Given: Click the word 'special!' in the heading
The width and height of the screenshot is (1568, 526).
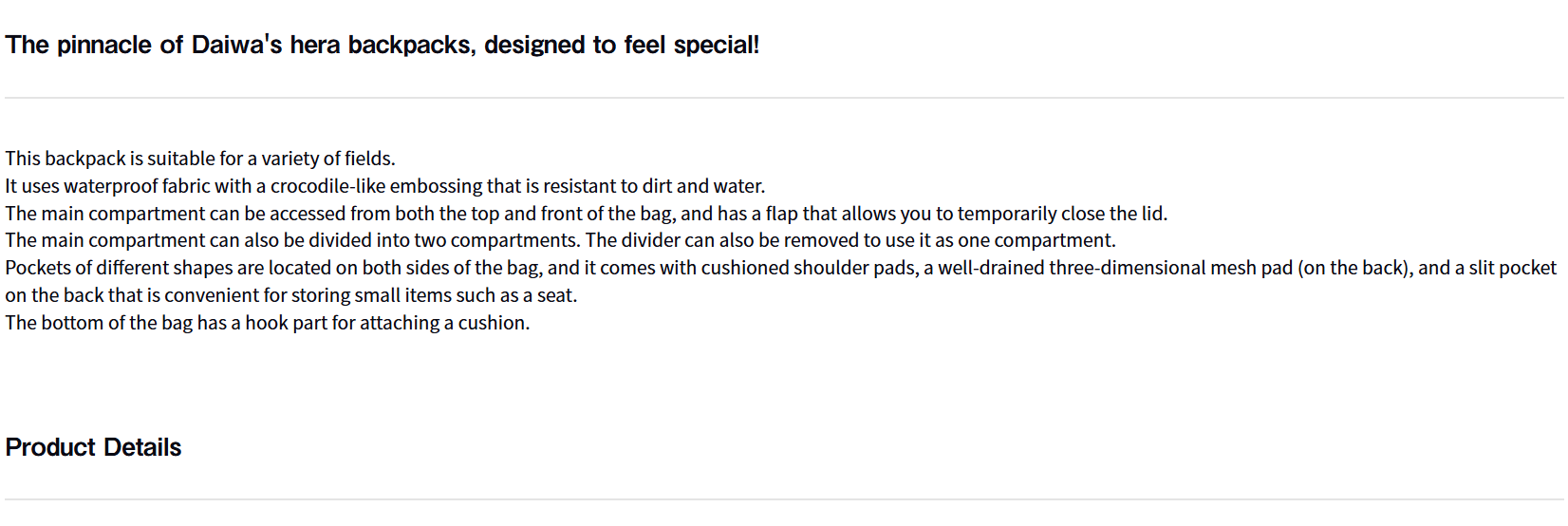Looking at the screenshot, I should coord(716,45).
